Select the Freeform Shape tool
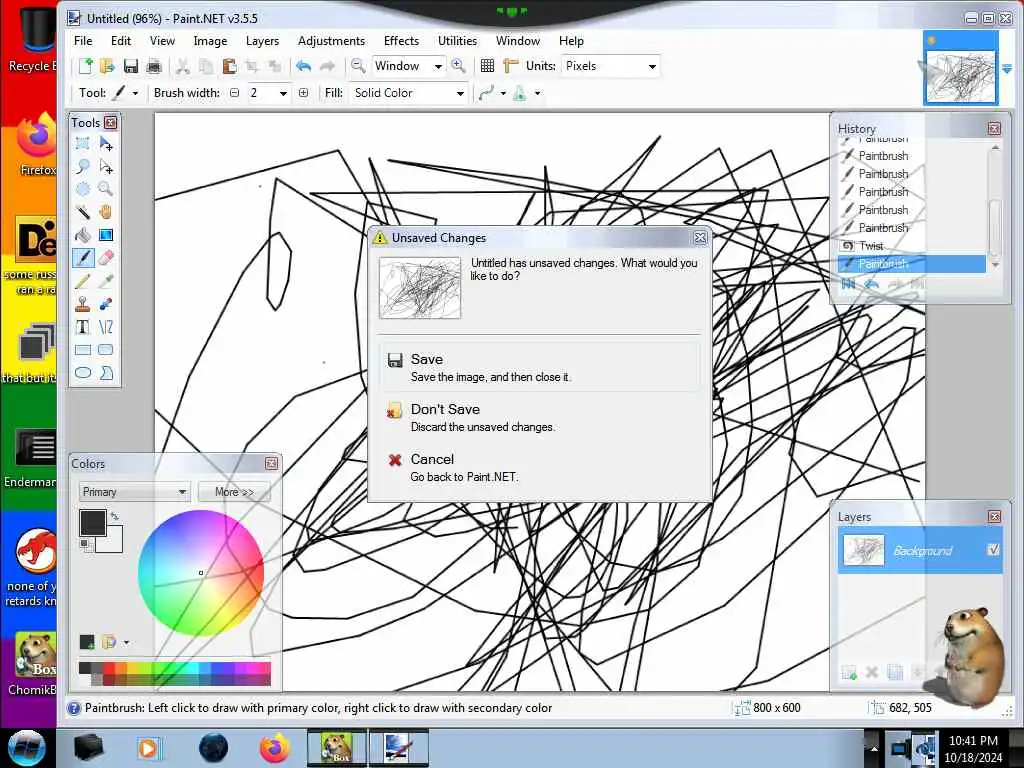 click(106, 373)
